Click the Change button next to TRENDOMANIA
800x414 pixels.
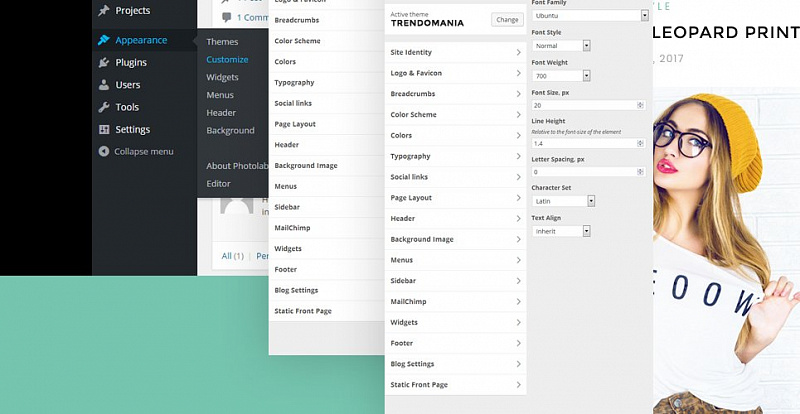507,19
